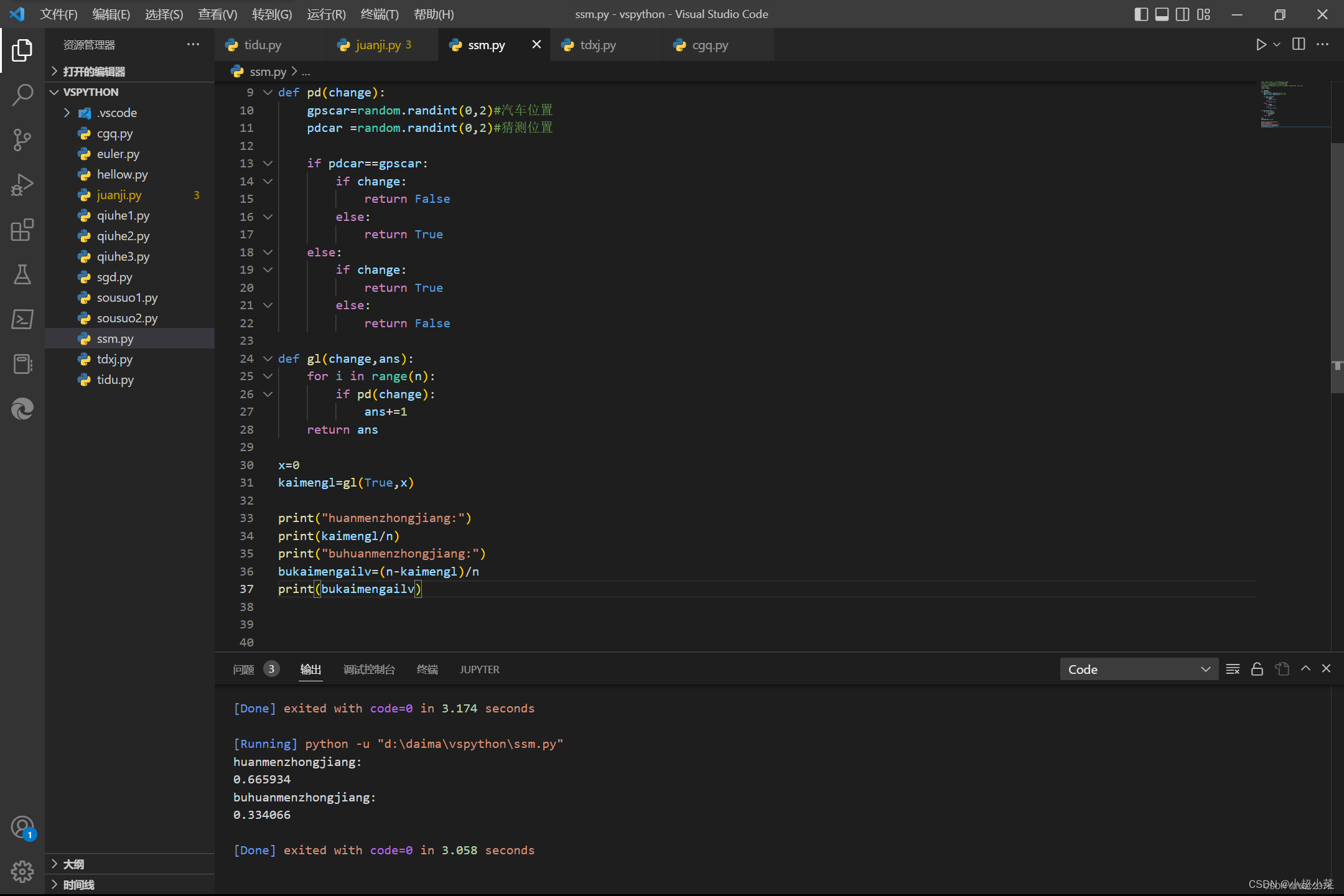
Task: Close the ssm.py editor tab
Action: tap(536, 45)
